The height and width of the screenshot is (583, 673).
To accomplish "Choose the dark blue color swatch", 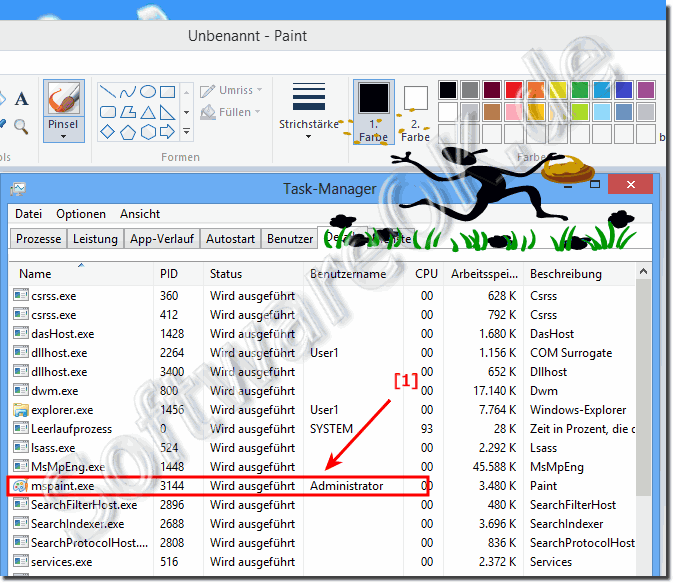I will [x=624, y=90].
